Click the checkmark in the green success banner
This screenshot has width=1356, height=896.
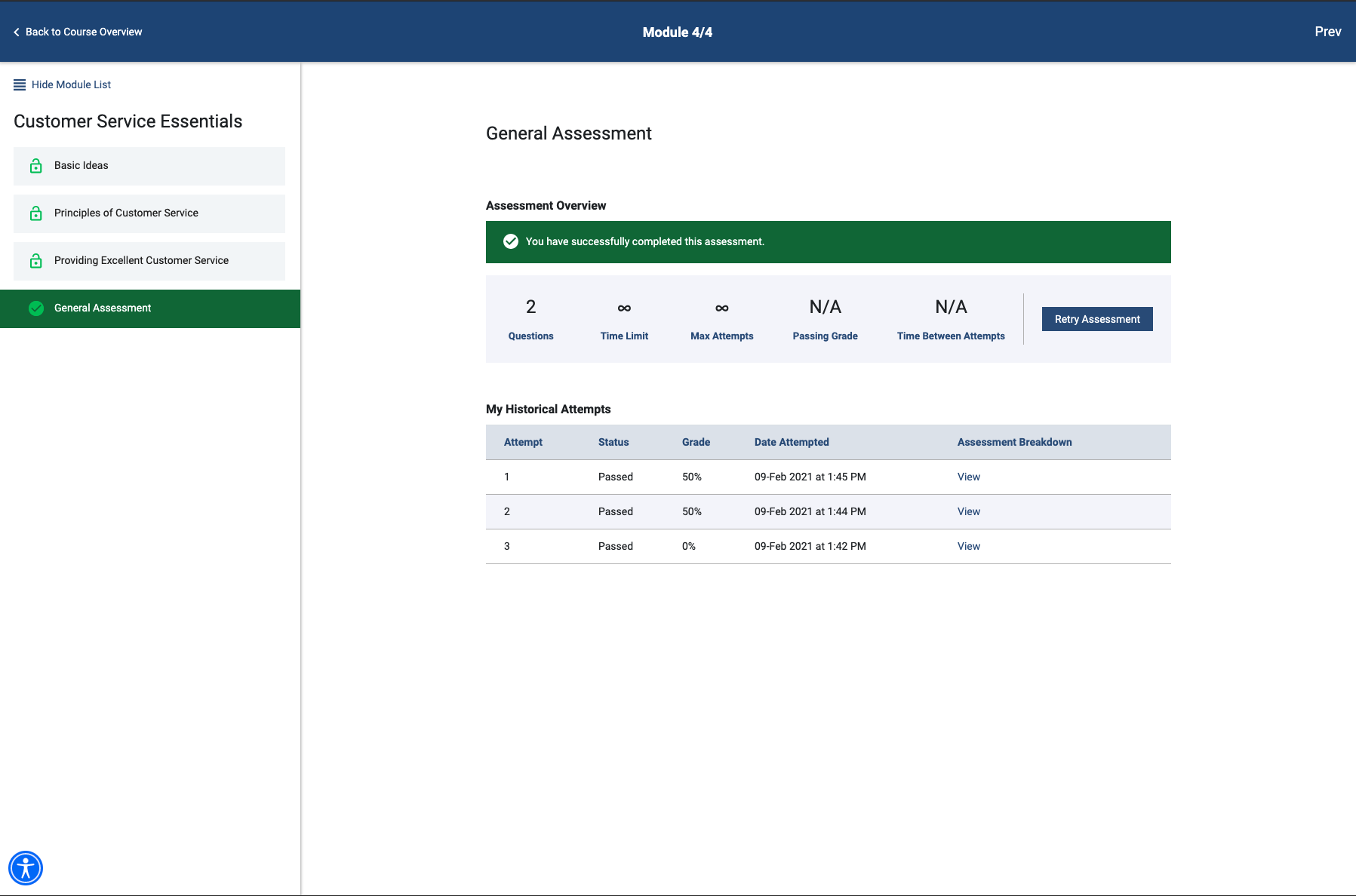(x=511, y=241)
